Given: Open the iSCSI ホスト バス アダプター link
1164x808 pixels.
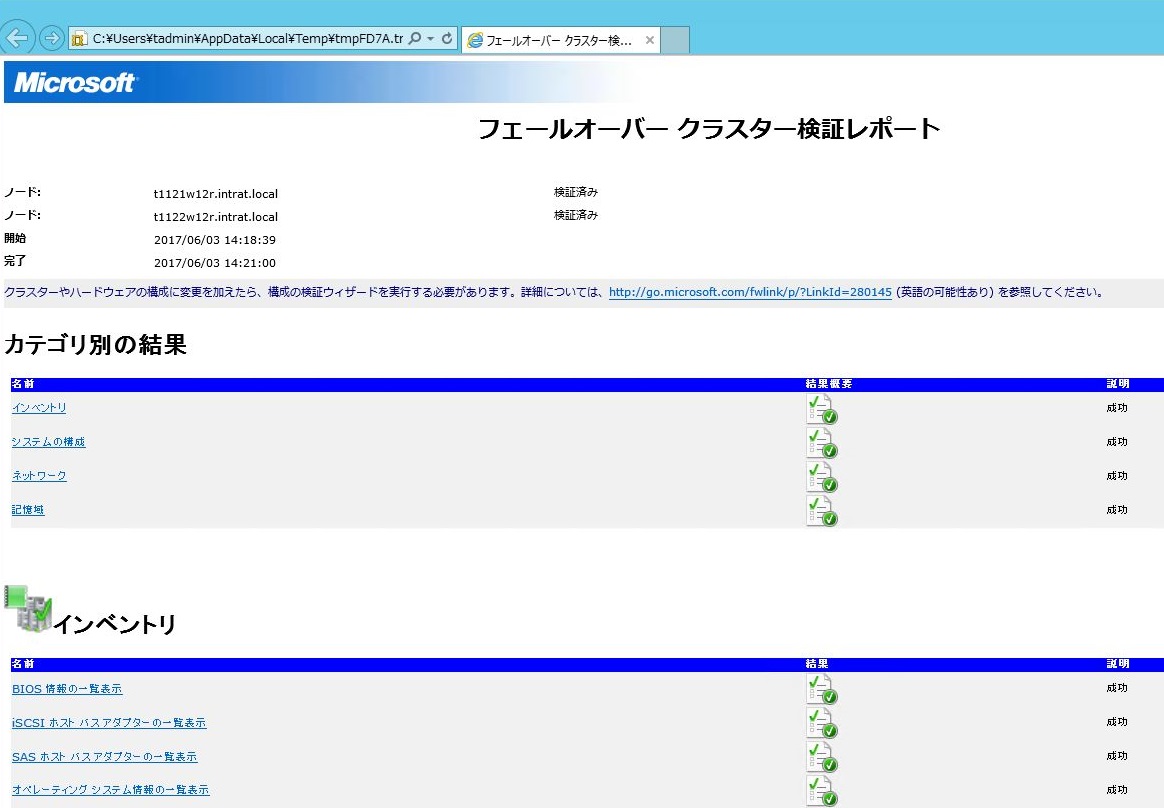Looking at the screenshot, I should 109,722.
